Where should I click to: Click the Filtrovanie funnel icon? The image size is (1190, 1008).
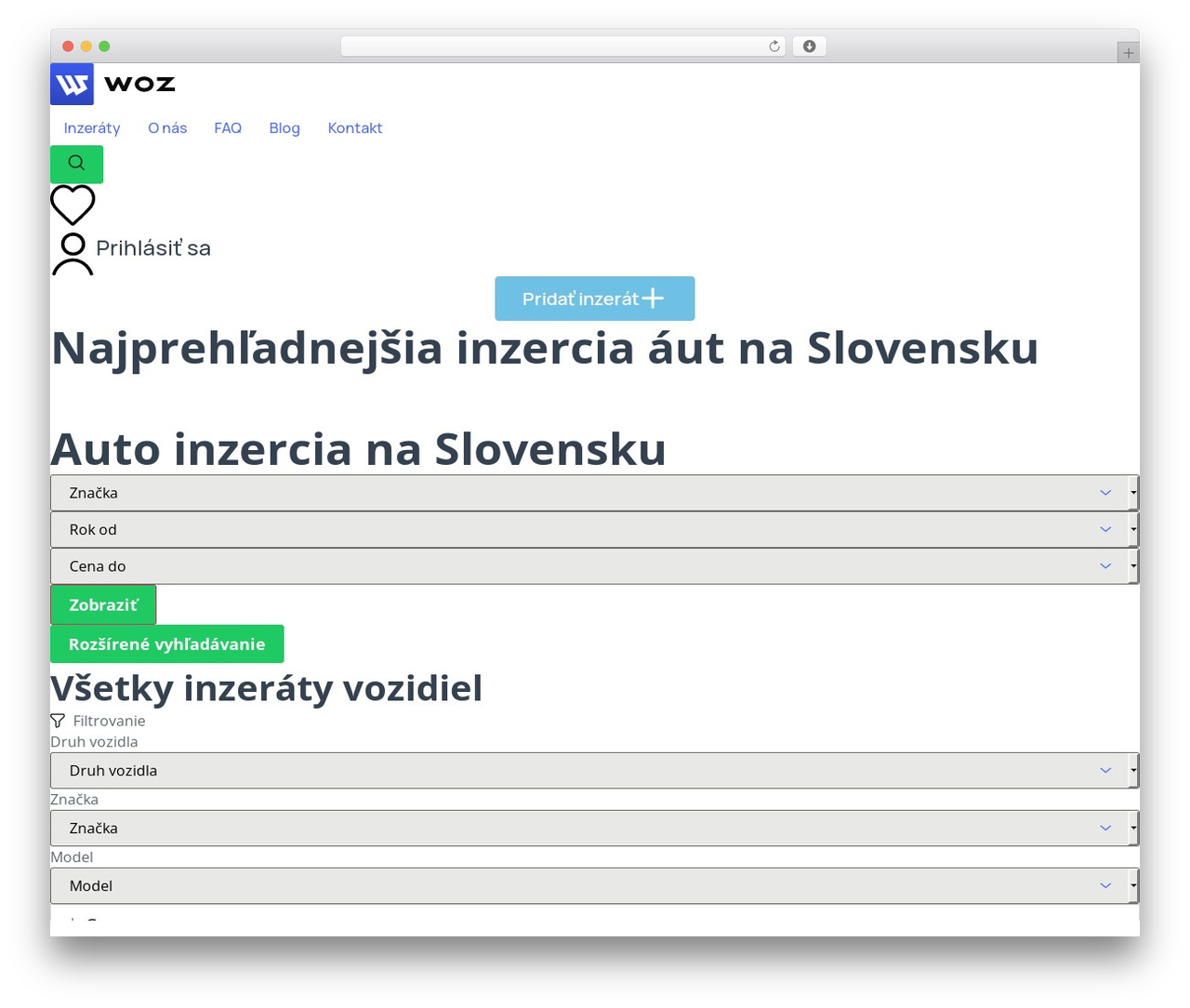(58, 721)
